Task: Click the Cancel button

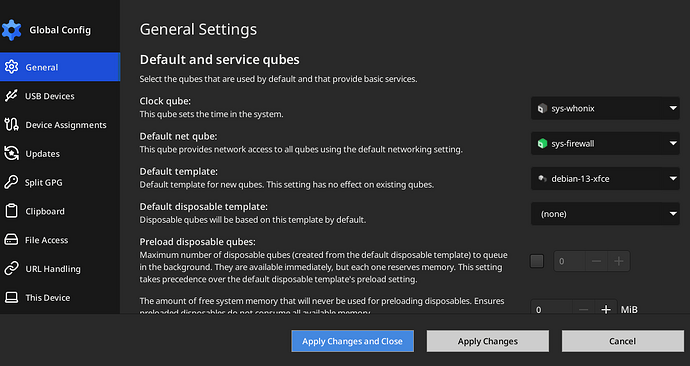Action: click(x=623, y=341)
